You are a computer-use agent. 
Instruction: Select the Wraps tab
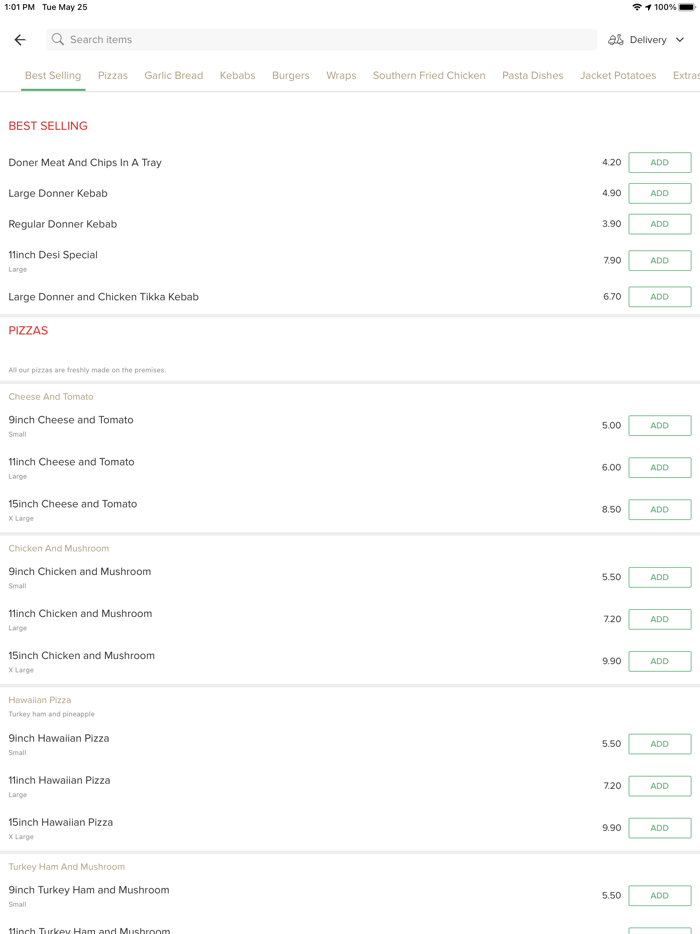tap(341, 75)
